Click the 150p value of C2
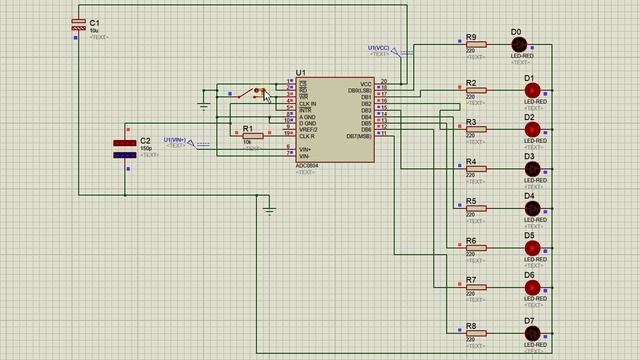The height and width of the screenshot is (360, 640). click(146, 149)
